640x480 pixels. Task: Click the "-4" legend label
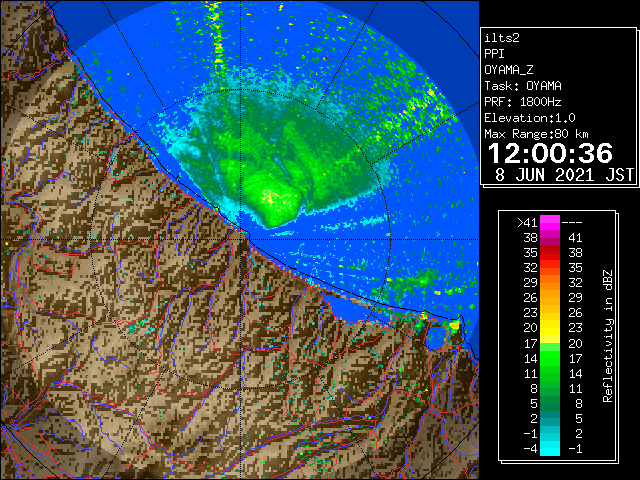click(530, 448)
